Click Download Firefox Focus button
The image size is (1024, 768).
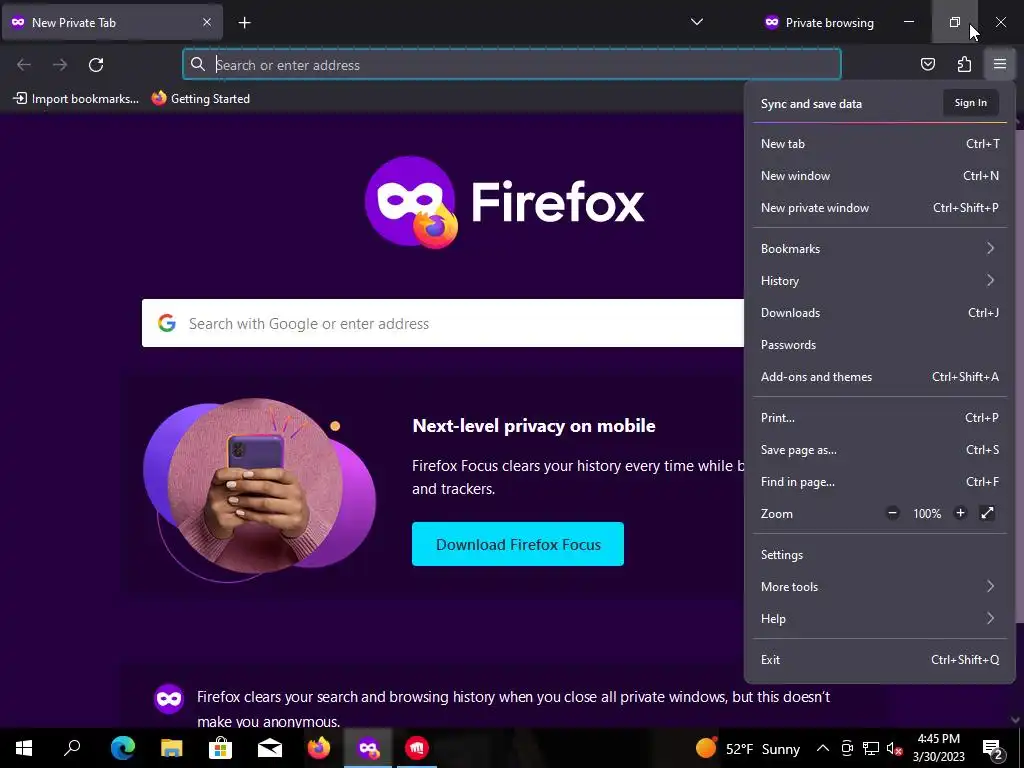(x=518, y=544)
